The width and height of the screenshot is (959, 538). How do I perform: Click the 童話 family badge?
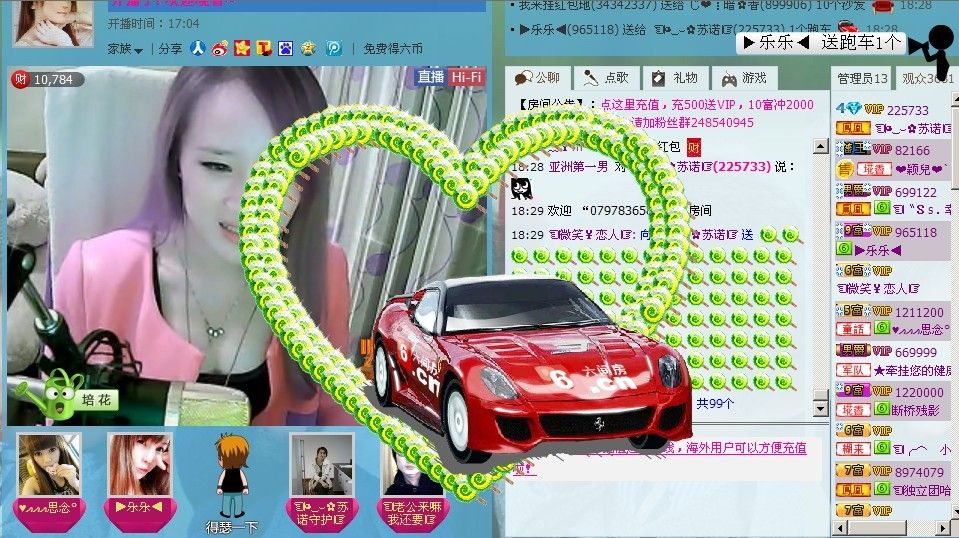pyautogui.click(x=853, y=330)
